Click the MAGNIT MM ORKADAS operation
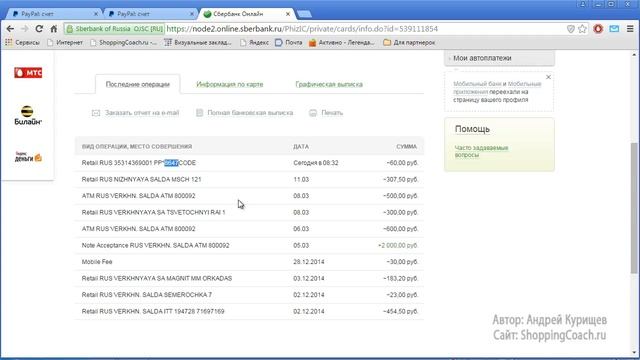The image size is (640, 360). click(x=157, y=278)
